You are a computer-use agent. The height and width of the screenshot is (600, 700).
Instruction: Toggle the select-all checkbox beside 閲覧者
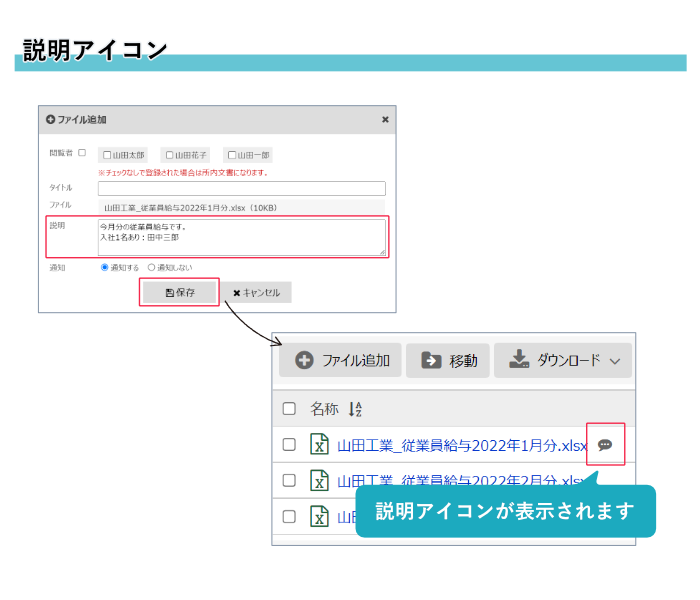point(82,153)
